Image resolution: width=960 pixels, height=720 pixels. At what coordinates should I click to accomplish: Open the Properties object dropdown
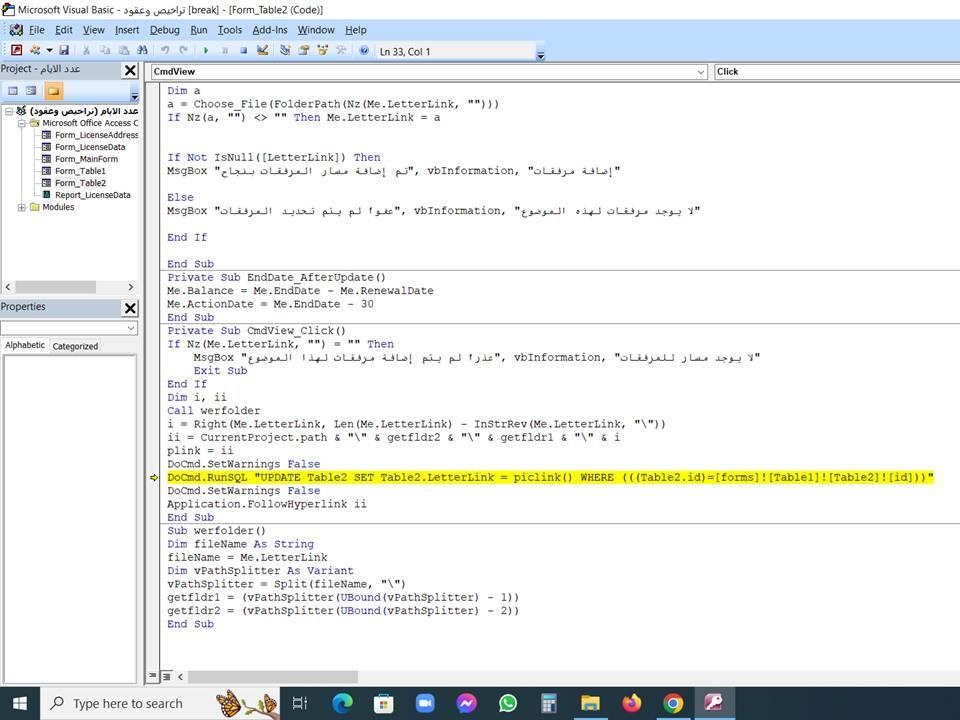tap(130, 328)
